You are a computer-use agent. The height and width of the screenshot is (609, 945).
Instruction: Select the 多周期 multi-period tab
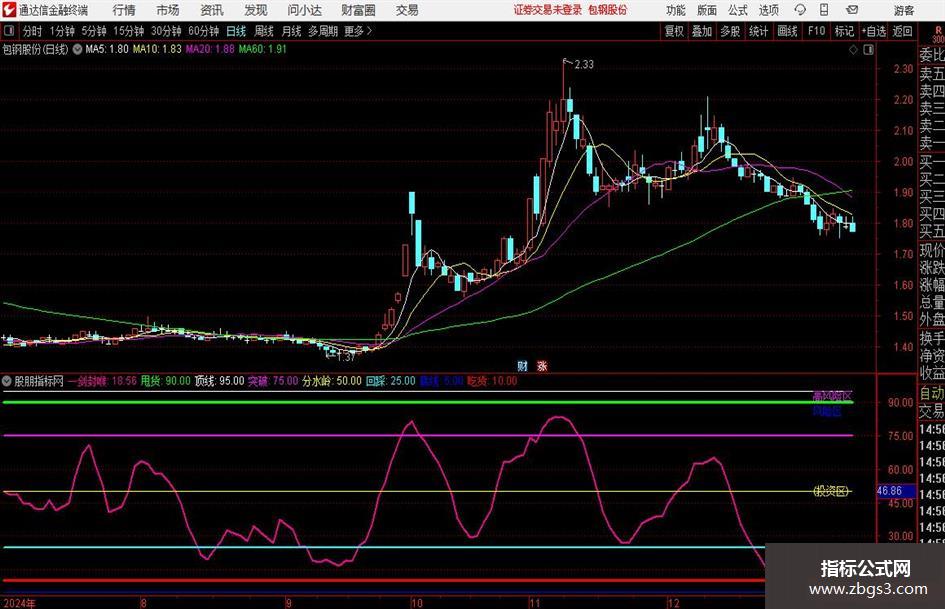323,31
